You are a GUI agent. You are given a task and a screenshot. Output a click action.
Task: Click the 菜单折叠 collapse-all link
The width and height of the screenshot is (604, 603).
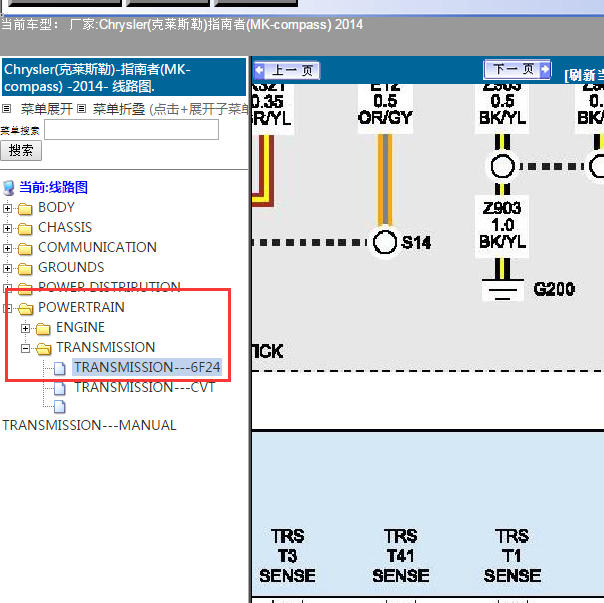pyautogui.click(x=119, y=109)
